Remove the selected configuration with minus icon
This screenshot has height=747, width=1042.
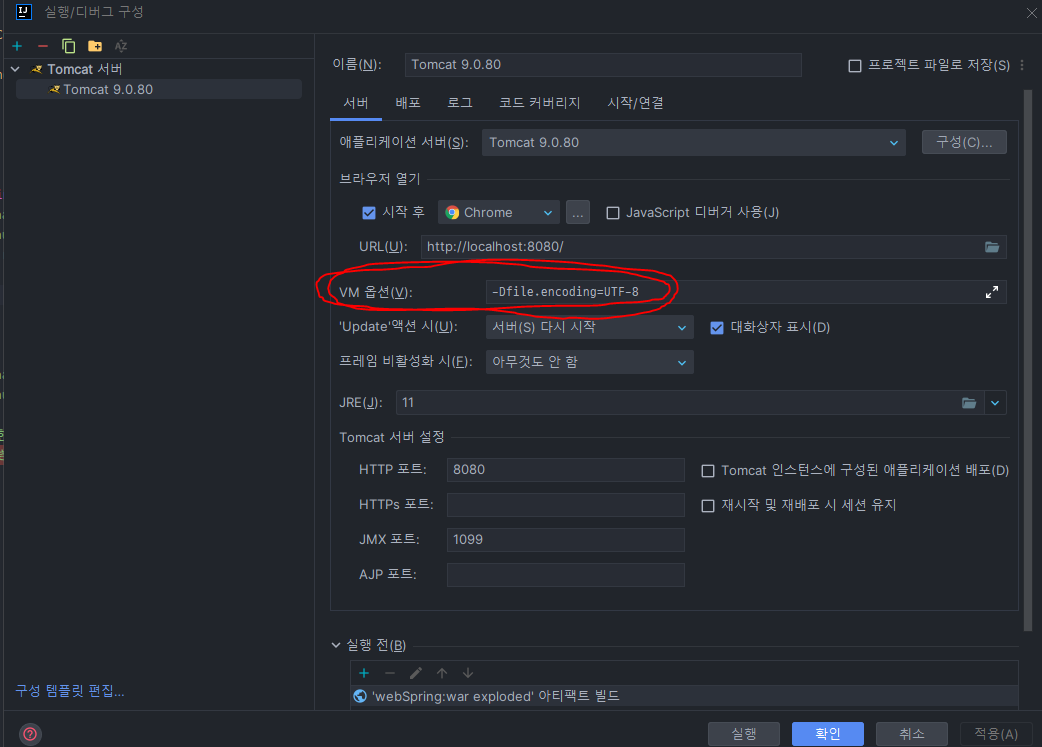coord(43,46)
